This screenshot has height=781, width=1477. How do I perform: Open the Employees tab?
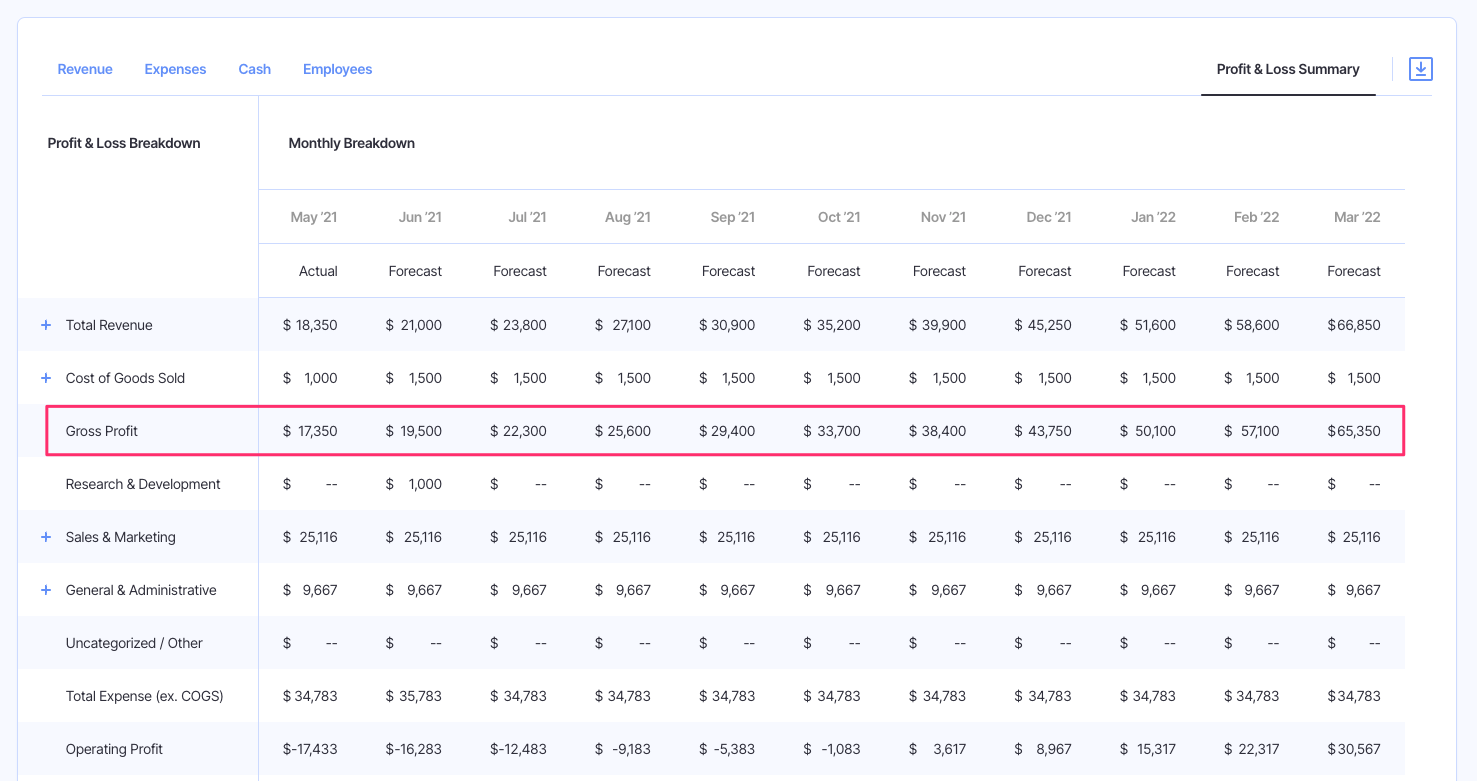pyautogui.click(x=337, y=69)
